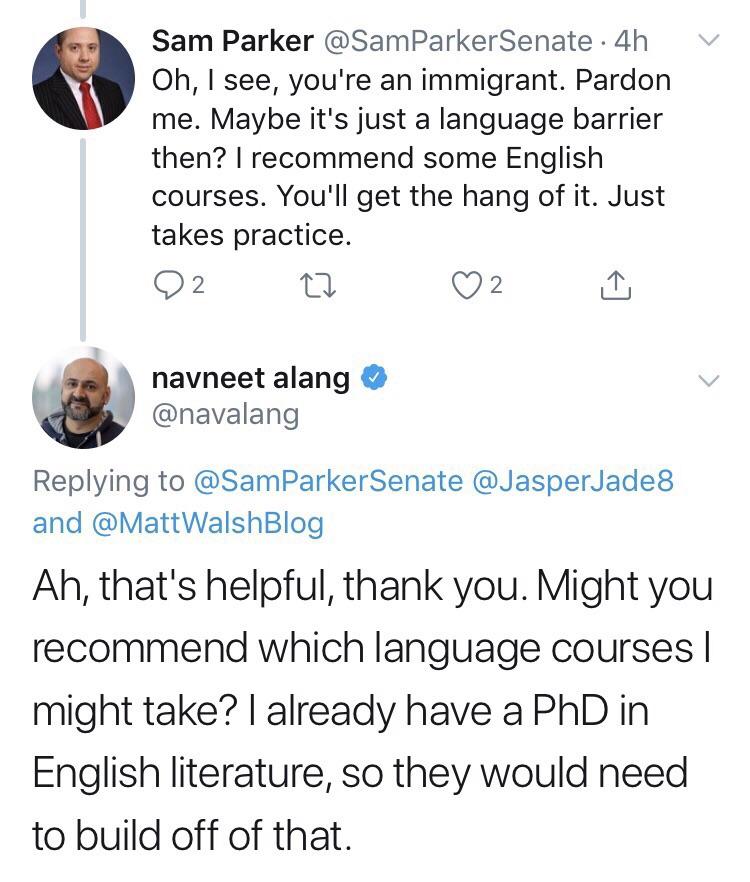Select Sam Parker's tweet text body
The height and width of the screenshot is (882, 750).
(x=411, y=158)
